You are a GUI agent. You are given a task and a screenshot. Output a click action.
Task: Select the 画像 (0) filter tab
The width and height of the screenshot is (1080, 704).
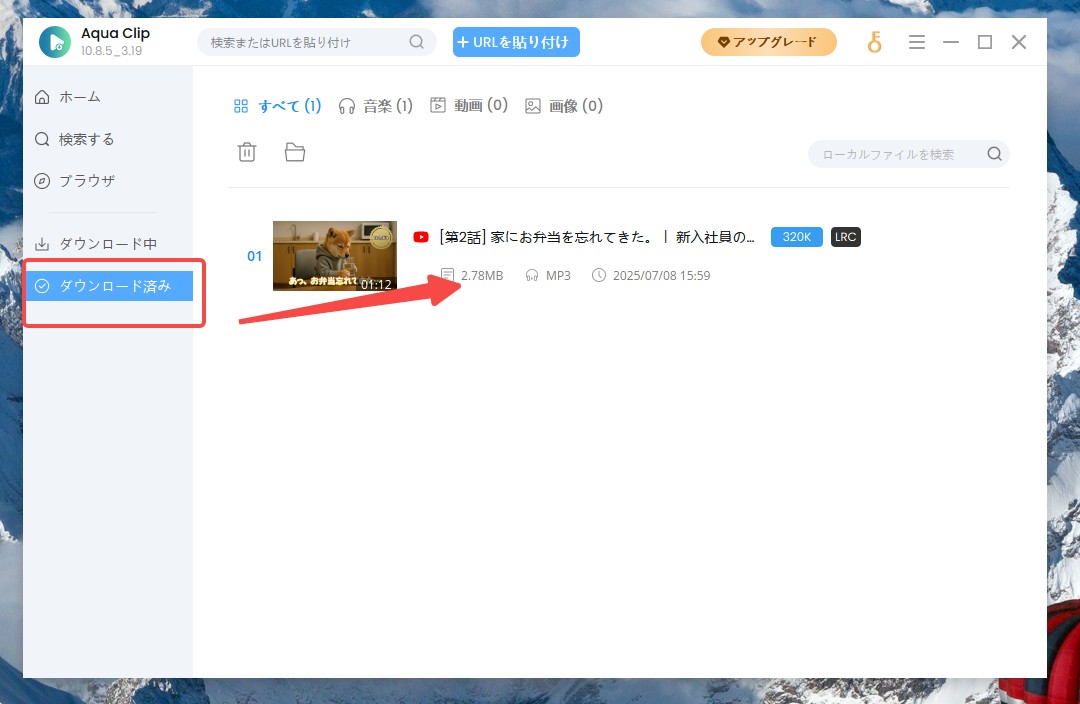coord(563,105)
